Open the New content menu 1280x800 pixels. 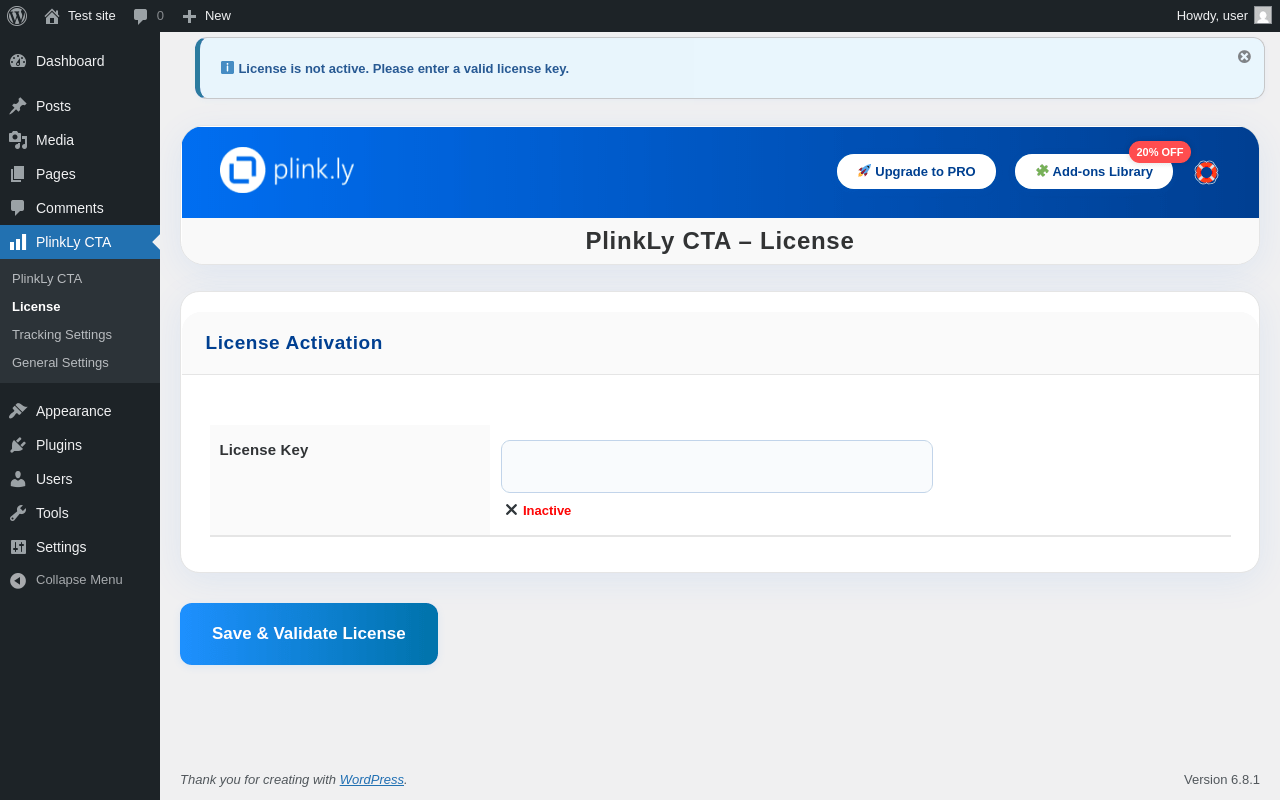pos(206,16)
